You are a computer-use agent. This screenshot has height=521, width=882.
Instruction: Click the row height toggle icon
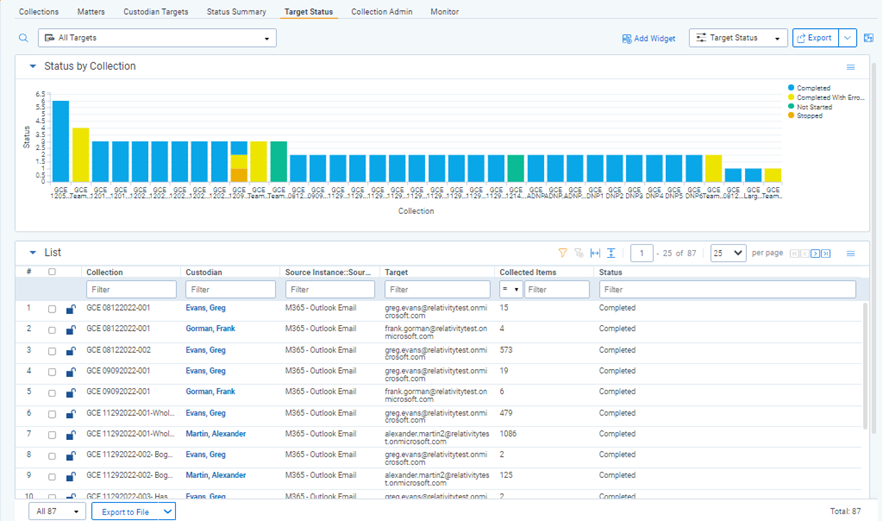(611, 253)
